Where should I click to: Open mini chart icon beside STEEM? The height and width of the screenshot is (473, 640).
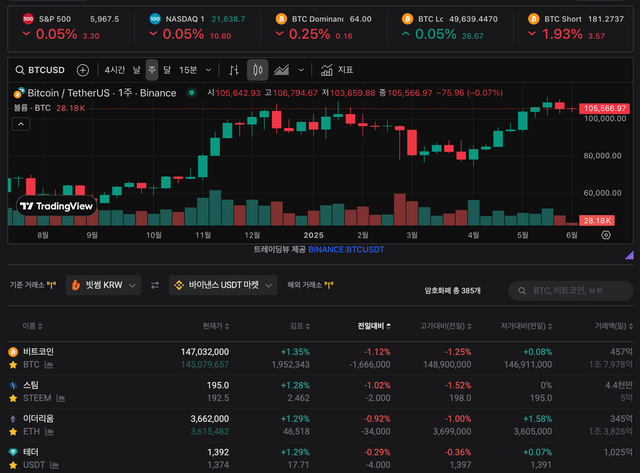(x=61, y=398)
